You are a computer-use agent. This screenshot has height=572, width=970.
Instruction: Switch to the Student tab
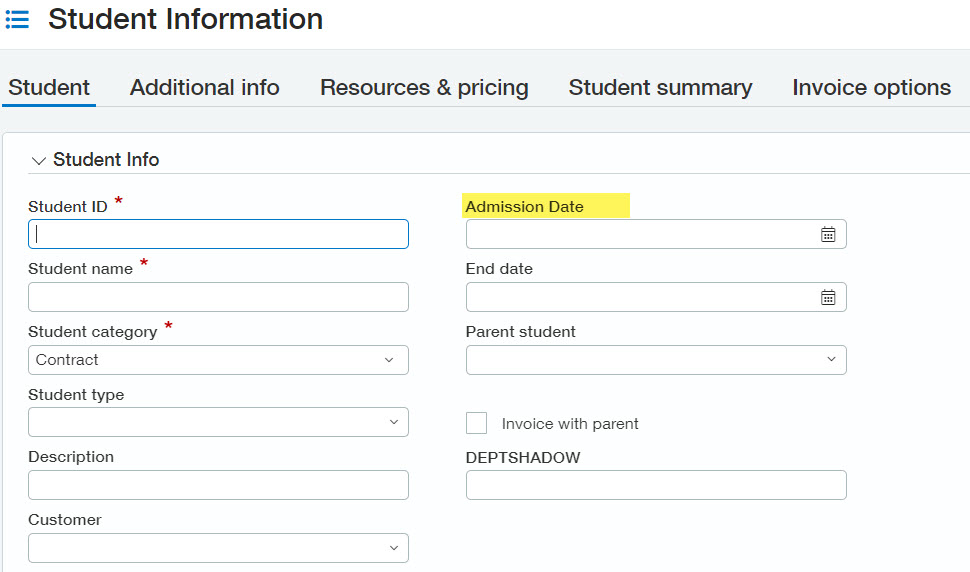[x=49, y=88]
